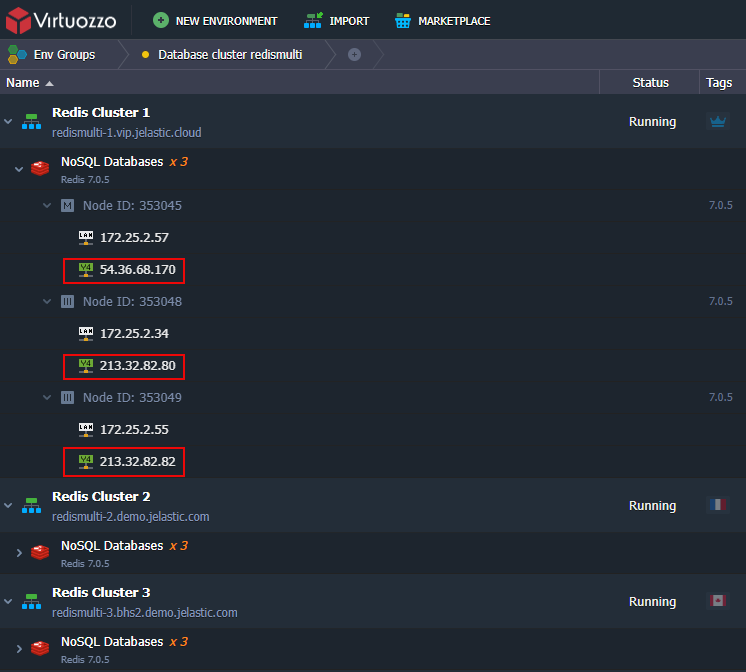The image size is (746, 672).
Task: Click the Tags column header
Action: [x=719, y=83]
